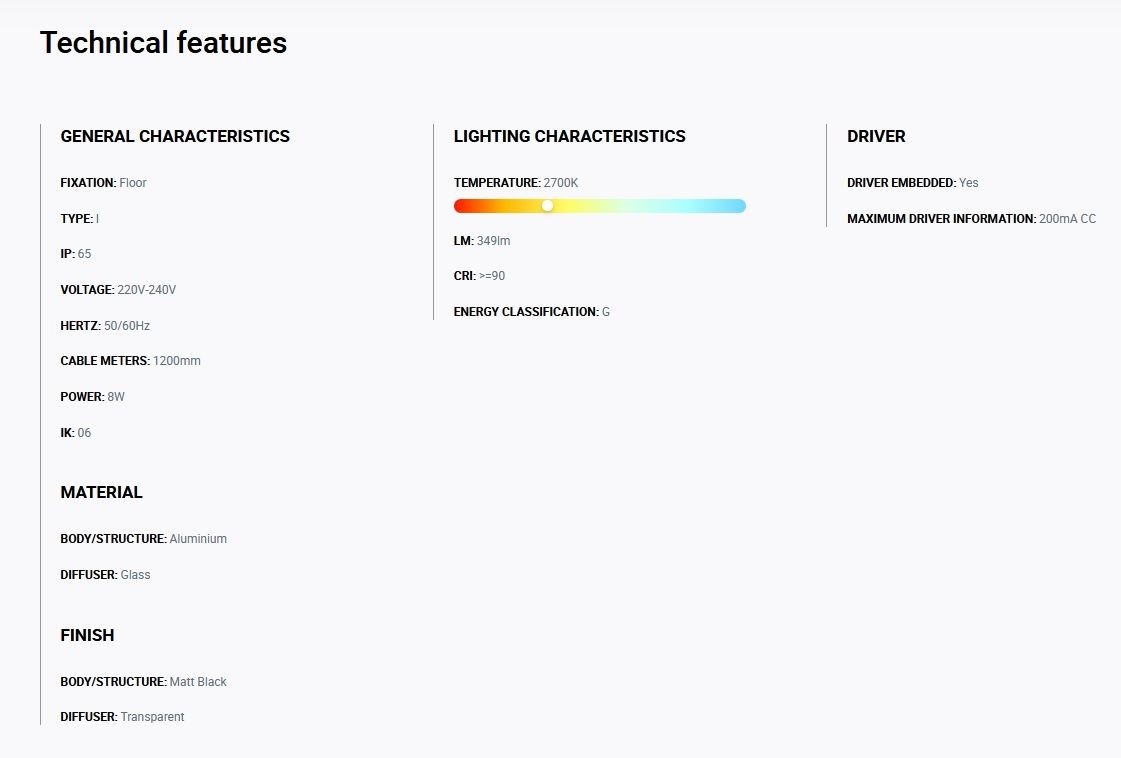The height and width of the screenshot is (758, 1121).
Task: Click the 'VOLTAGE: 220V-240V' line
Action: (x=118, y=290)
